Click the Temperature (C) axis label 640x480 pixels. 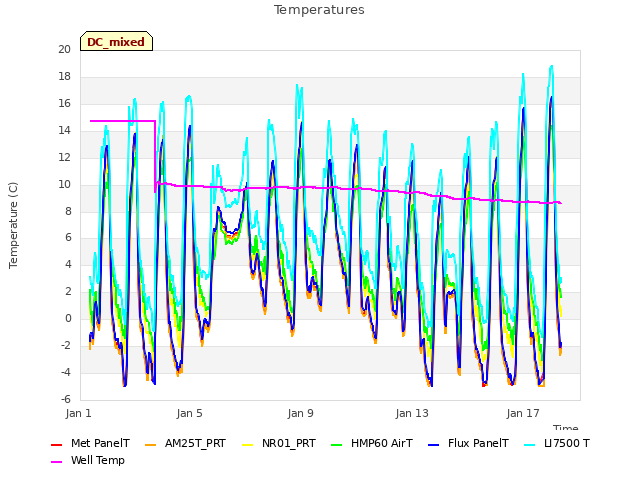[13, 225]
